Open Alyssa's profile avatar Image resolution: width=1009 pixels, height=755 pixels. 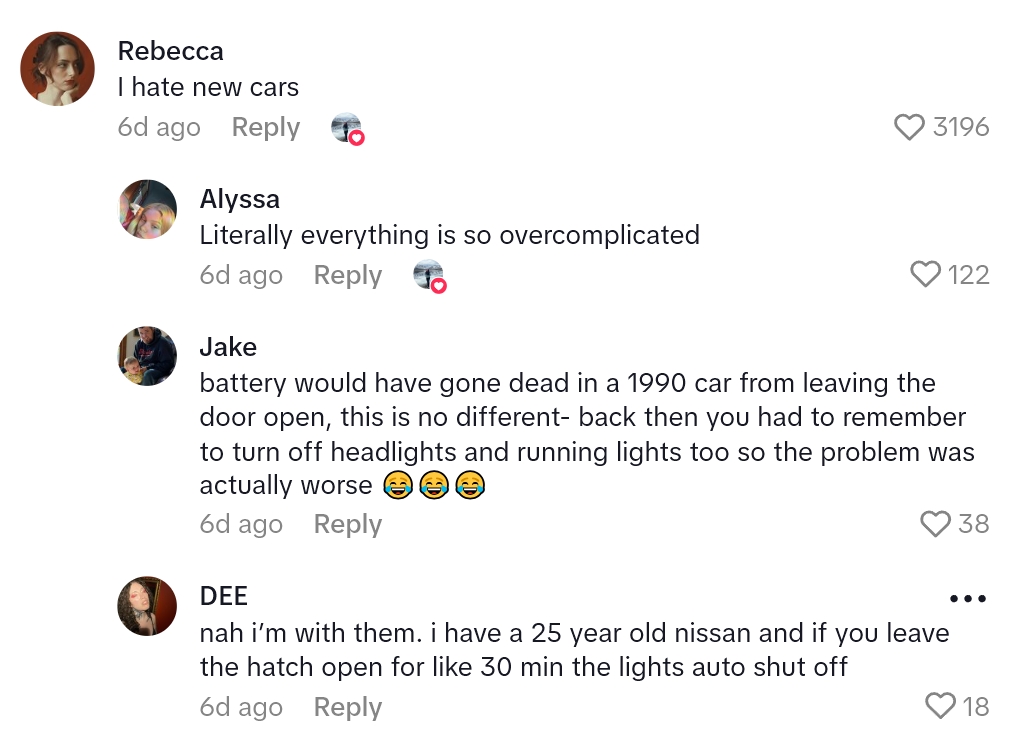point(148,209)
